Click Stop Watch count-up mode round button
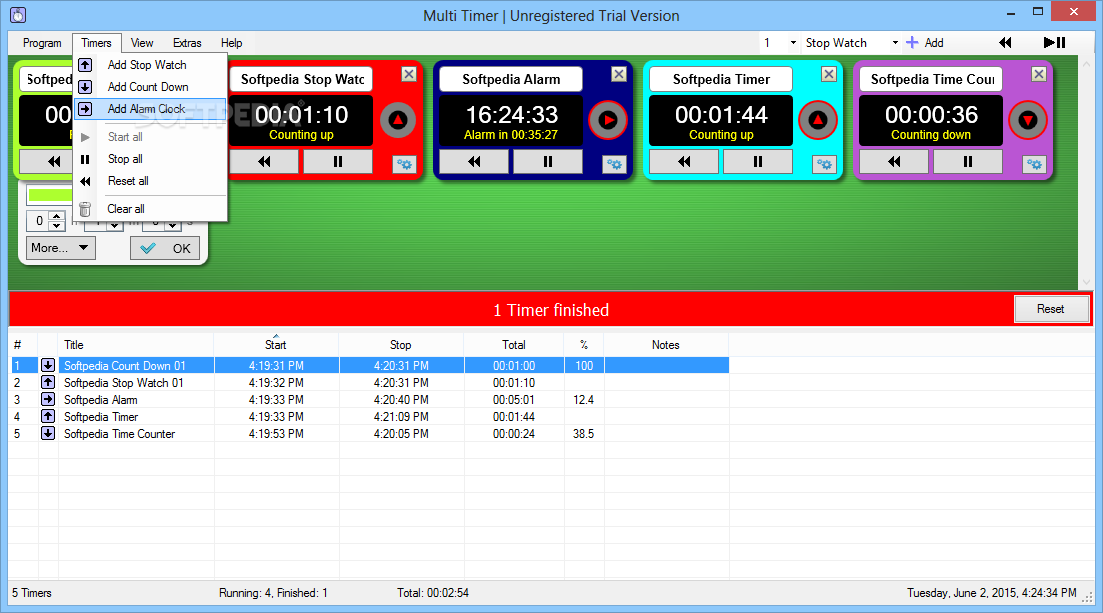The height and width of the screenshot is (613, 1103). [x=398, y=120]
